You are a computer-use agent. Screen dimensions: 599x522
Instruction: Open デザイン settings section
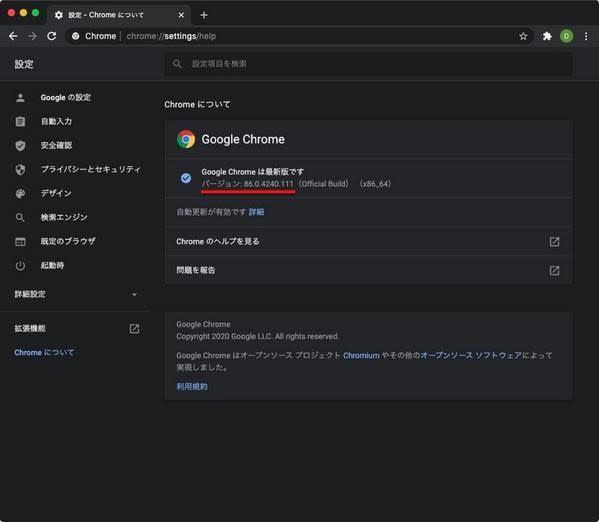[x=56, y=193]
